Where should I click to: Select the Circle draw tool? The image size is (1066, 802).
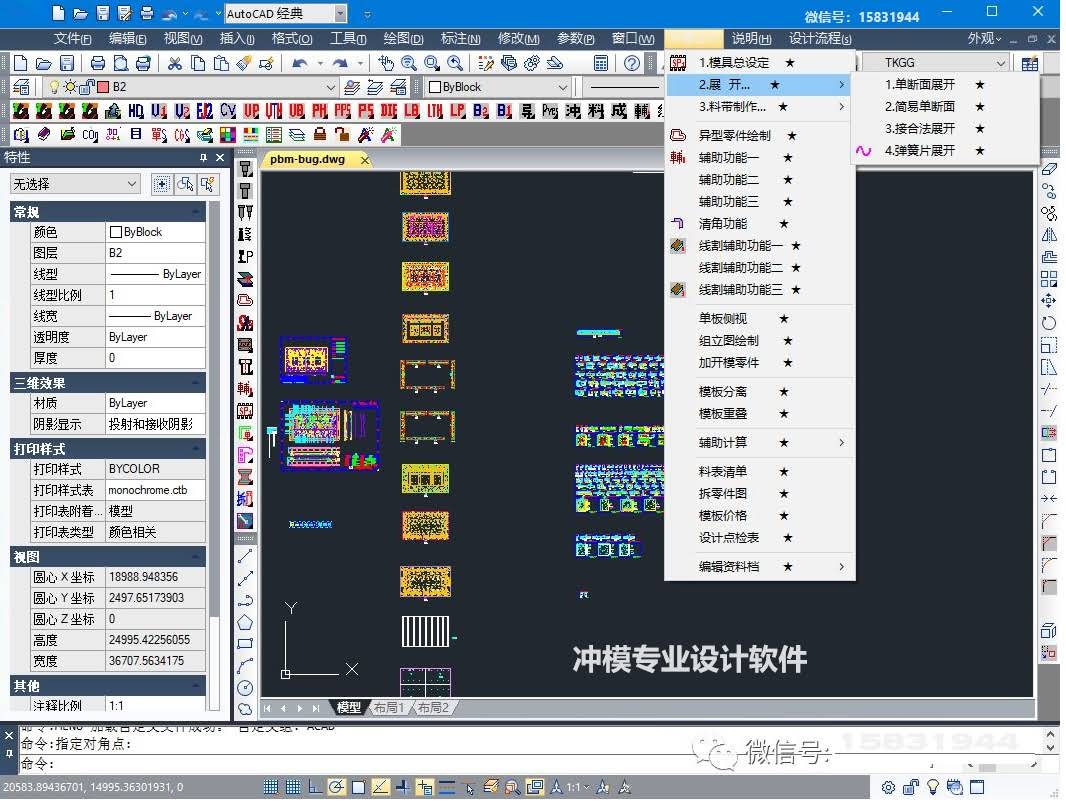(245, 688)
